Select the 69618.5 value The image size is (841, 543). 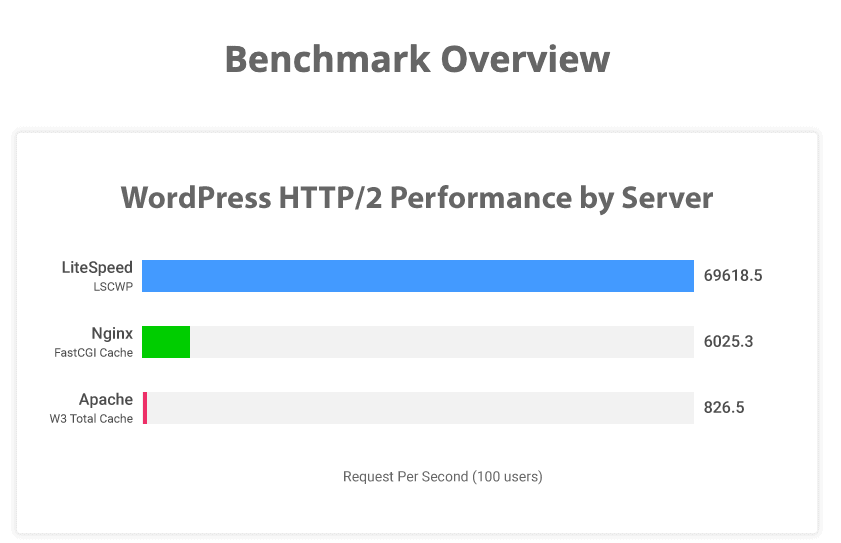733,276
